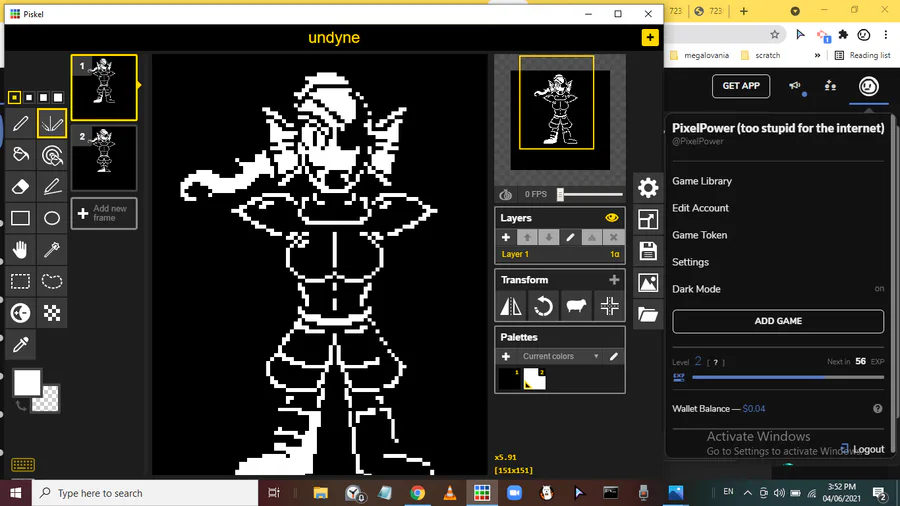Click the Align to center transform icon
Screen dimensions: 900x506
tap(609, 306)
